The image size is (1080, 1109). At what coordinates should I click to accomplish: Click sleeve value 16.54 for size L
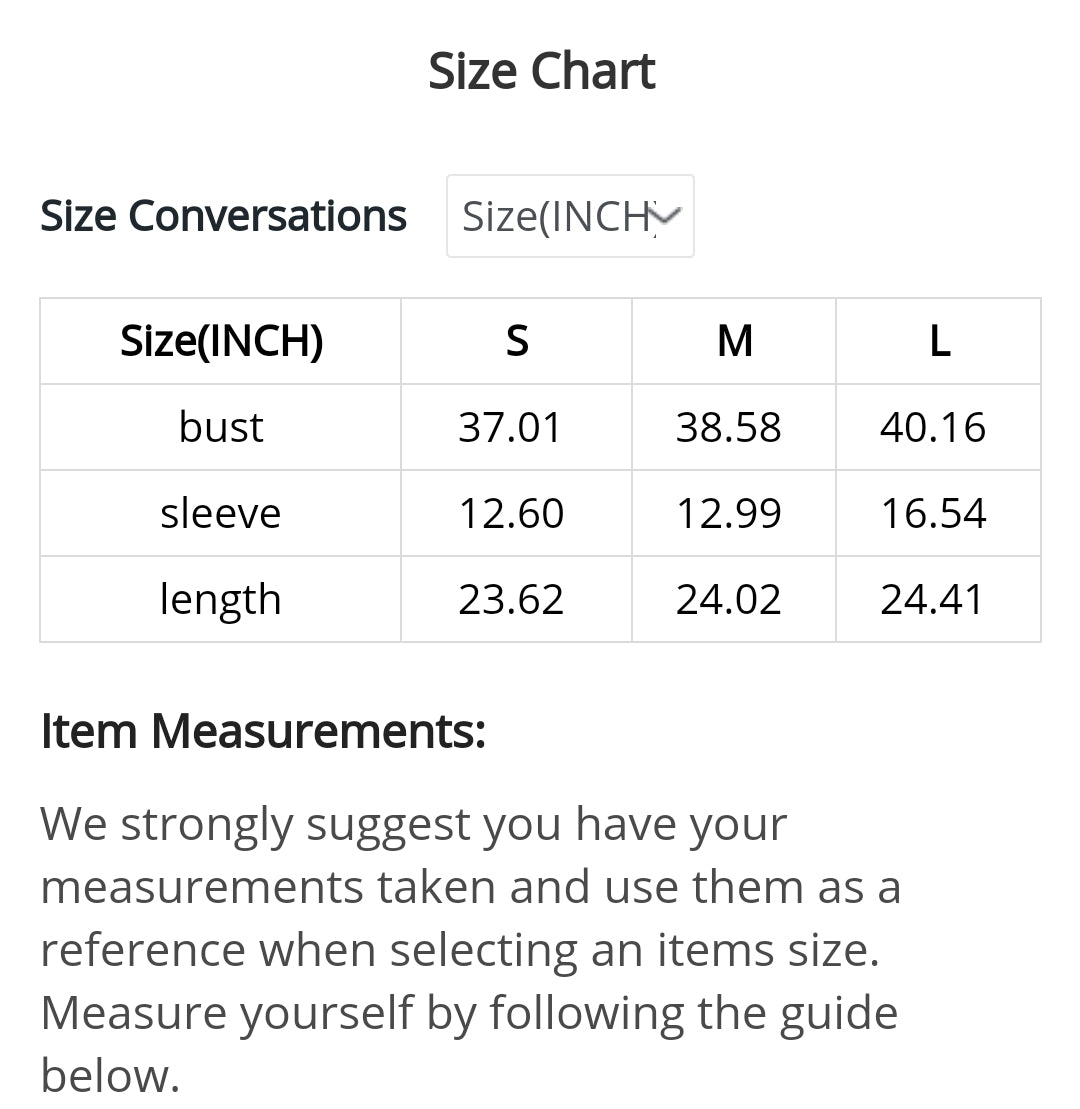pyautogui.click(x=933, y=513)
